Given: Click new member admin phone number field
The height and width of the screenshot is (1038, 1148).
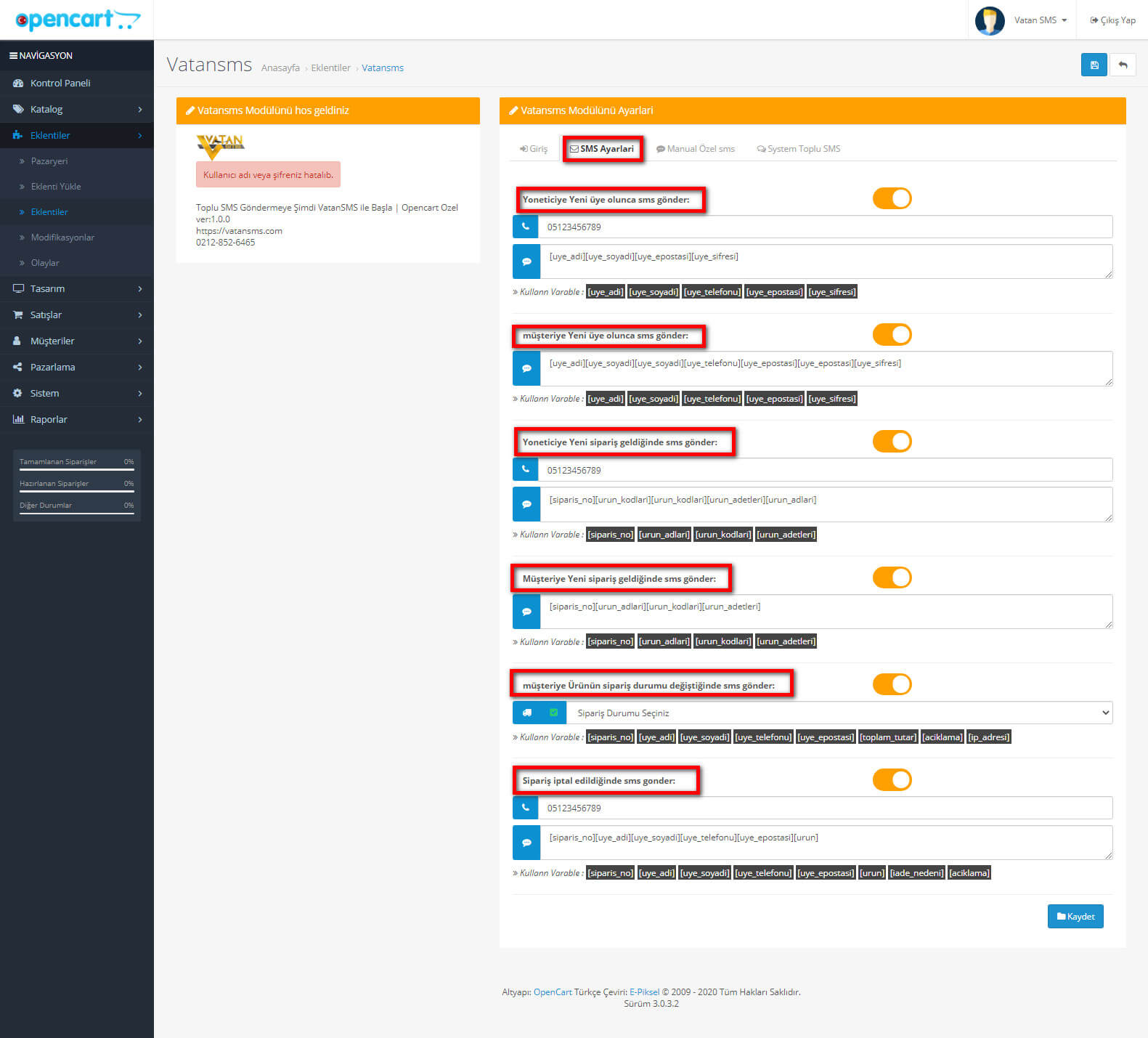Looking at the screenshot, I should pos(826,227).
